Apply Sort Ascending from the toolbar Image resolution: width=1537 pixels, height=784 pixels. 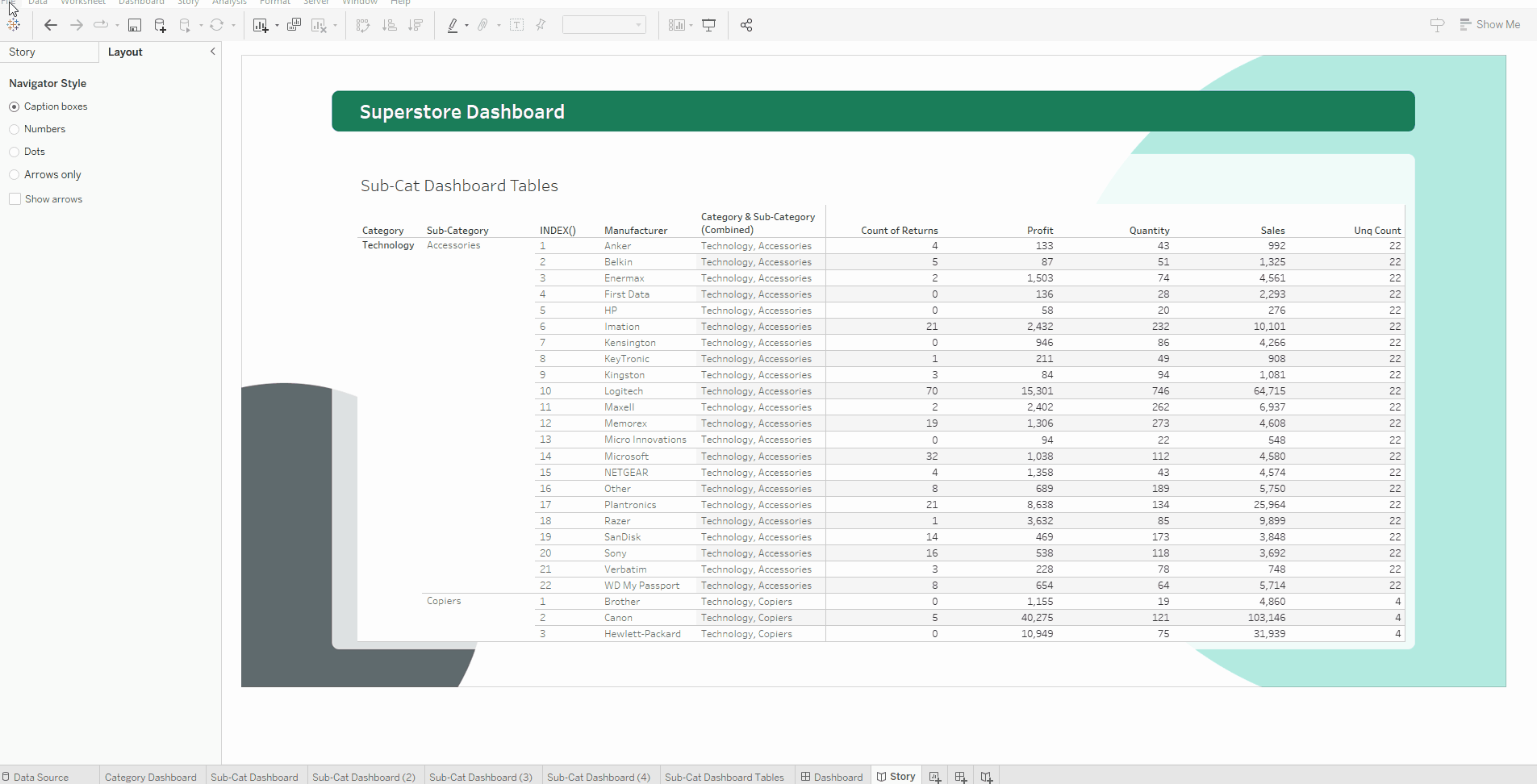pyautogui.click(x=389, y=25)
